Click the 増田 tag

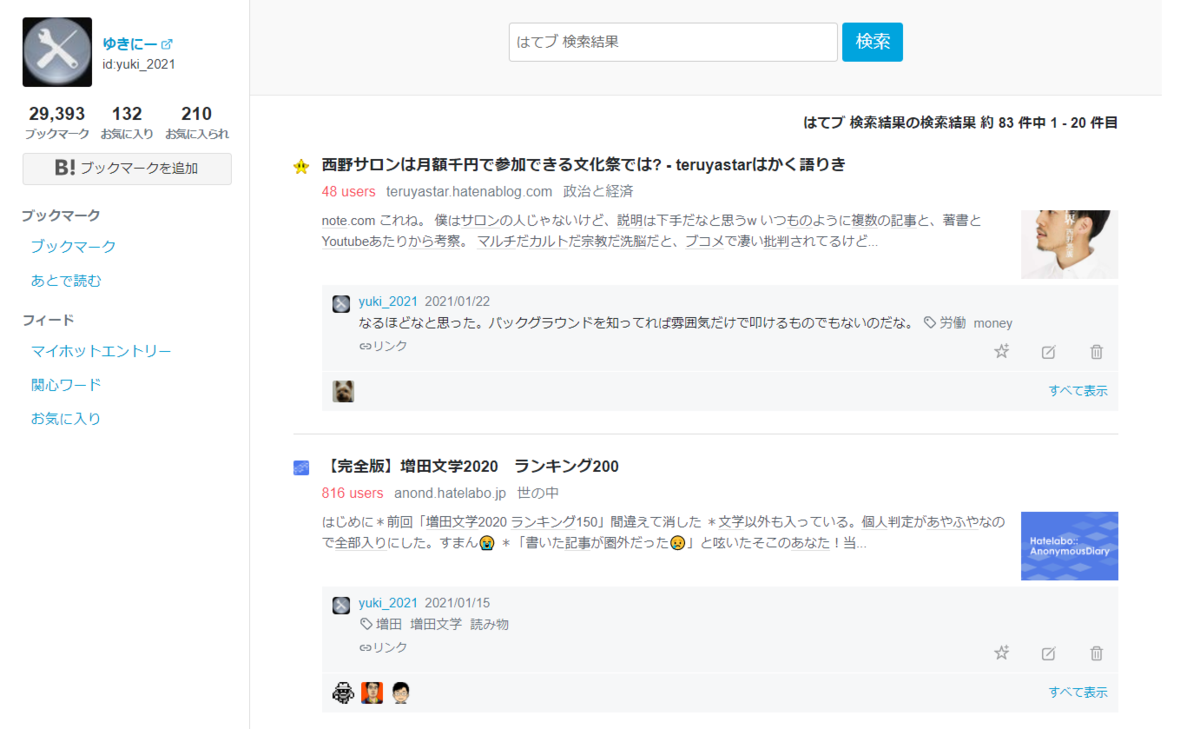tap(389, 624)
